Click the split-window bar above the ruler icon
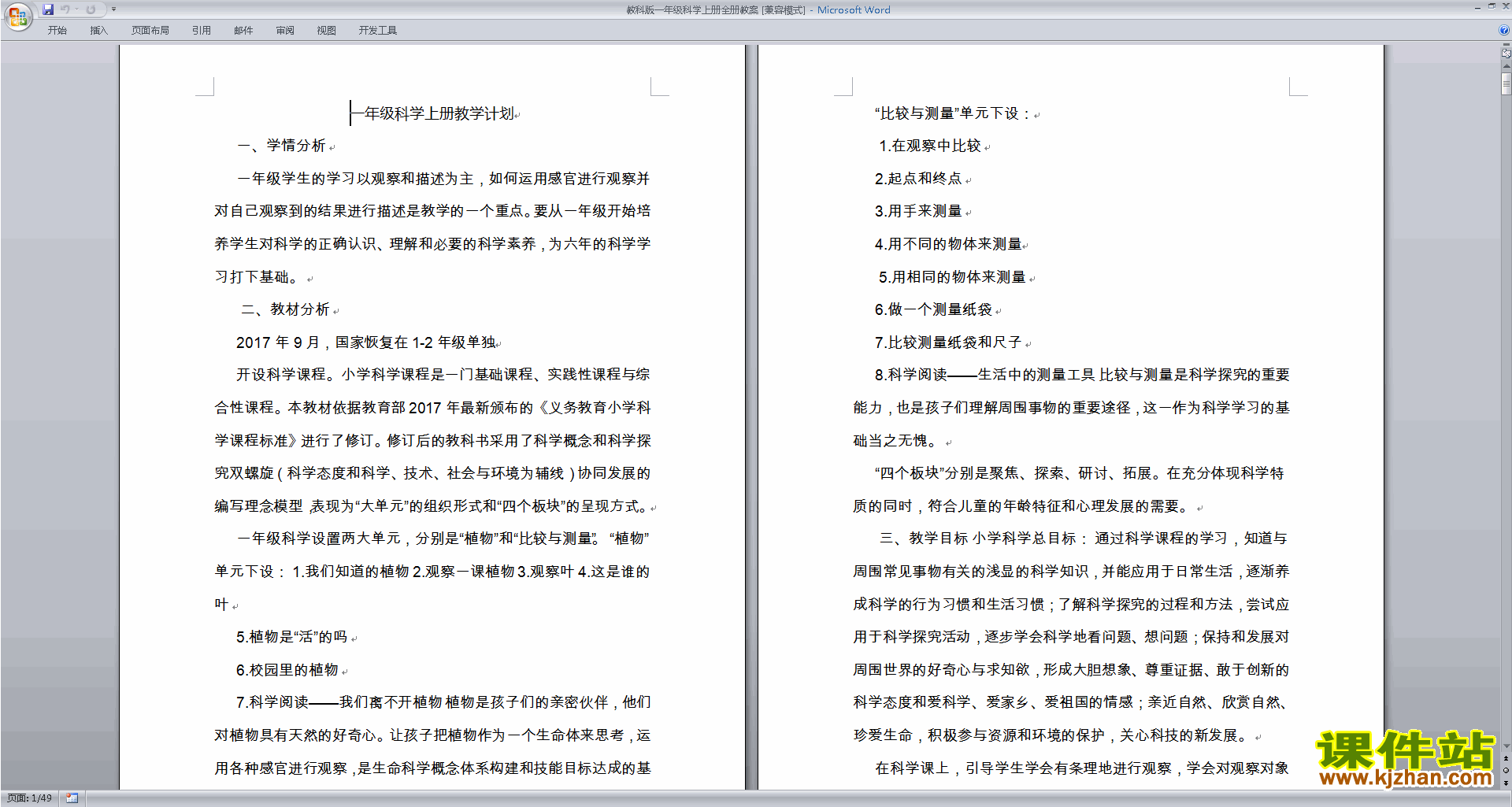Viewport: 1512px width, 807px height. tap(1506, 46)
